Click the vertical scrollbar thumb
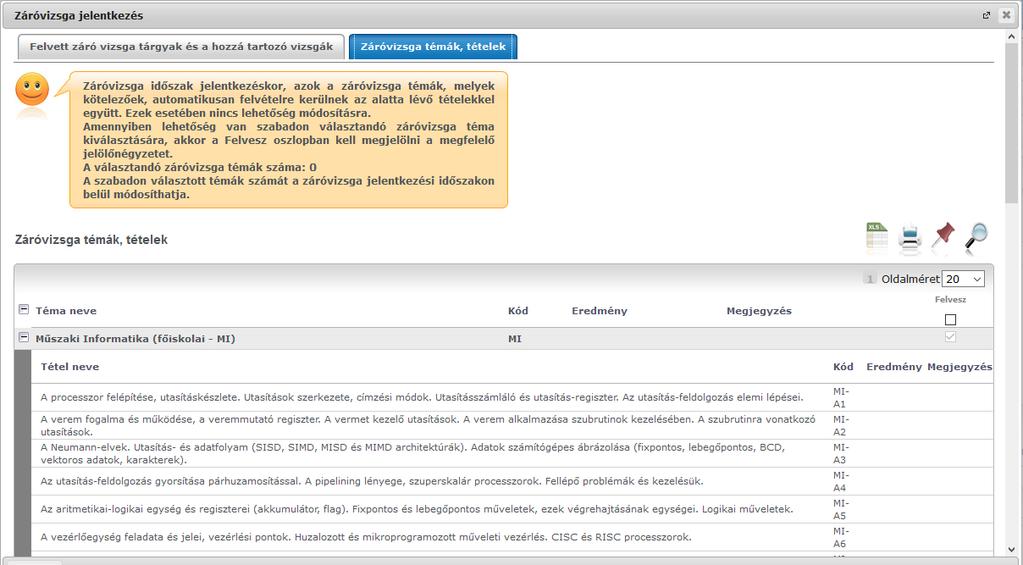The height and width of the screenshot is (565, 1023). tap(1012, 124)
